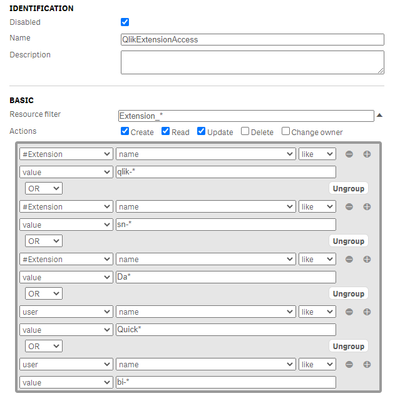Enable the Change owner checkbox
Viewport: 400px width, 399px height.
click(285, 131)
